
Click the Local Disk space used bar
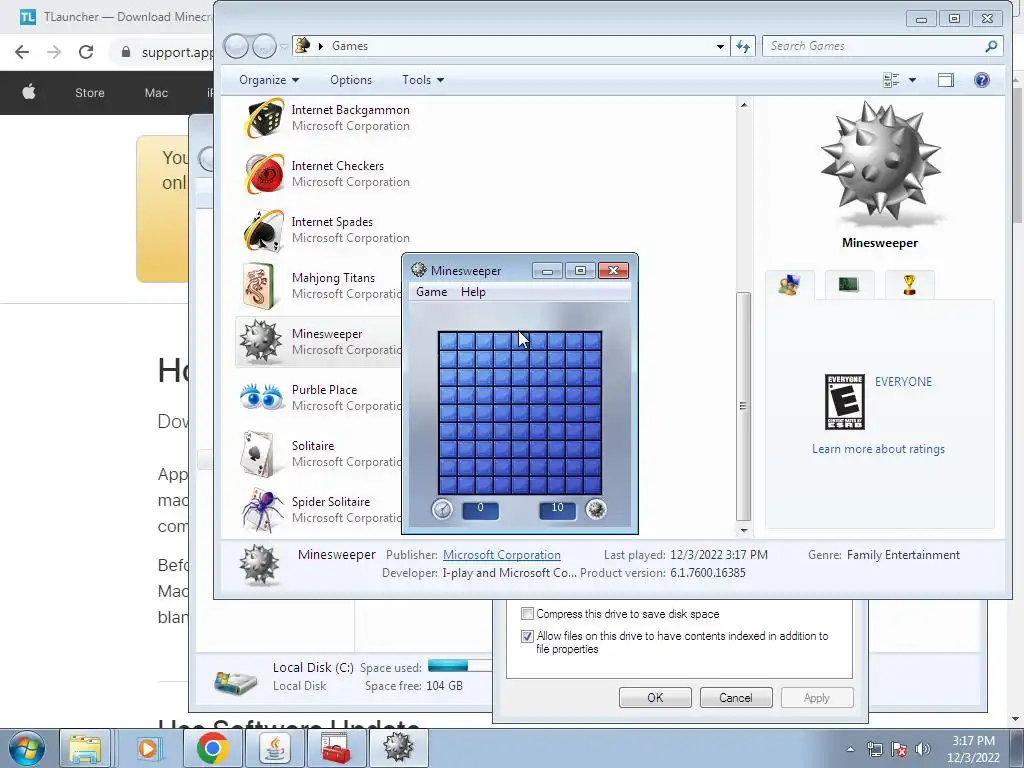(x=460, y=666)
